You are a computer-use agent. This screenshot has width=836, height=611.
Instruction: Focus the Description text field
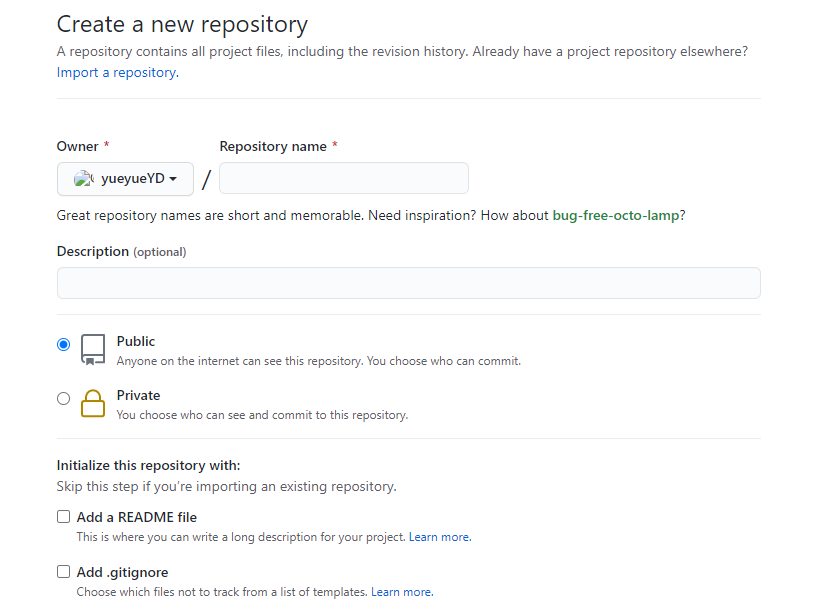(x=408, y=283)
